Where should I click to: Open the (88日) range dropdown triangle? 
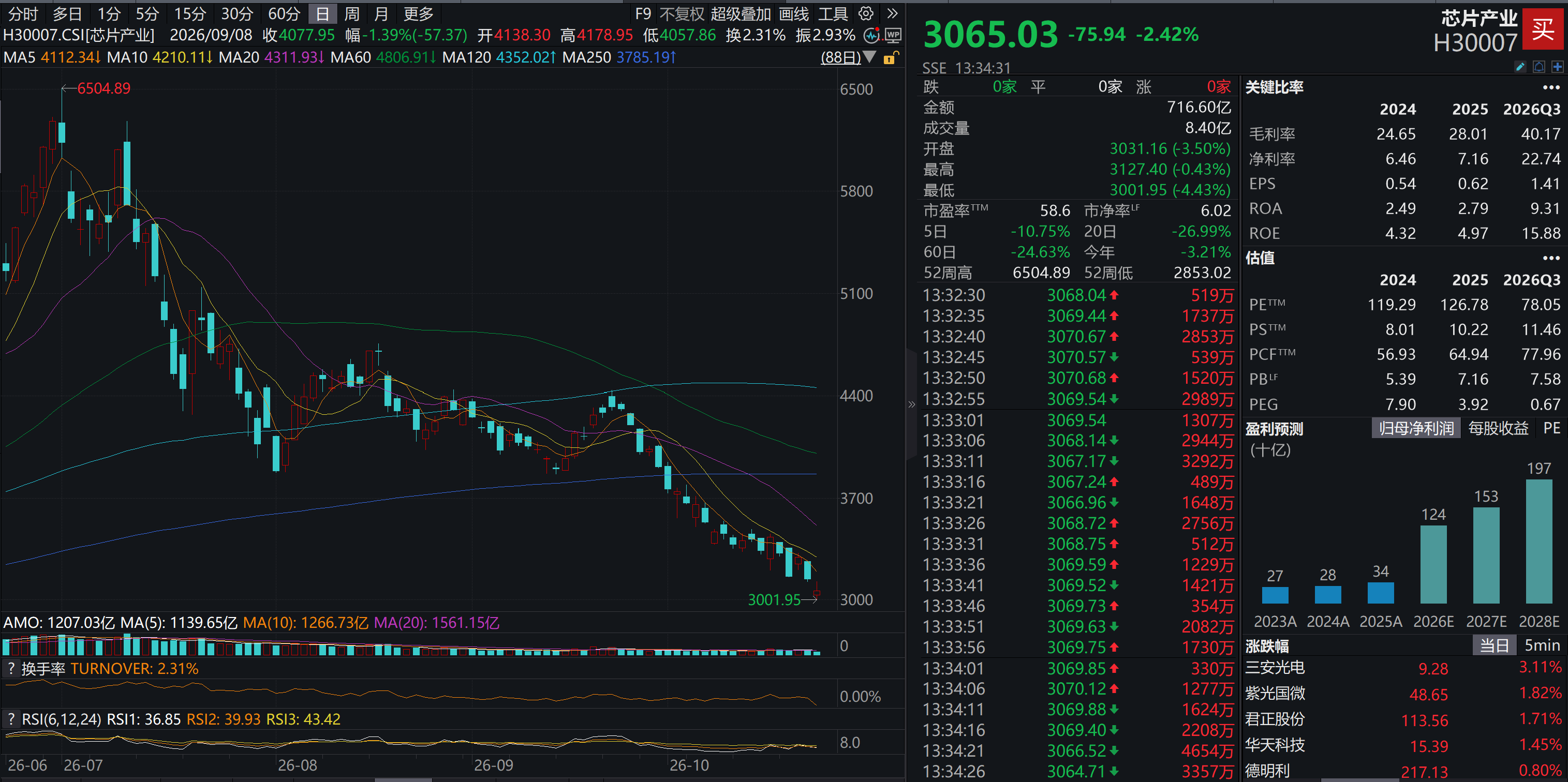tap(870, 57)
